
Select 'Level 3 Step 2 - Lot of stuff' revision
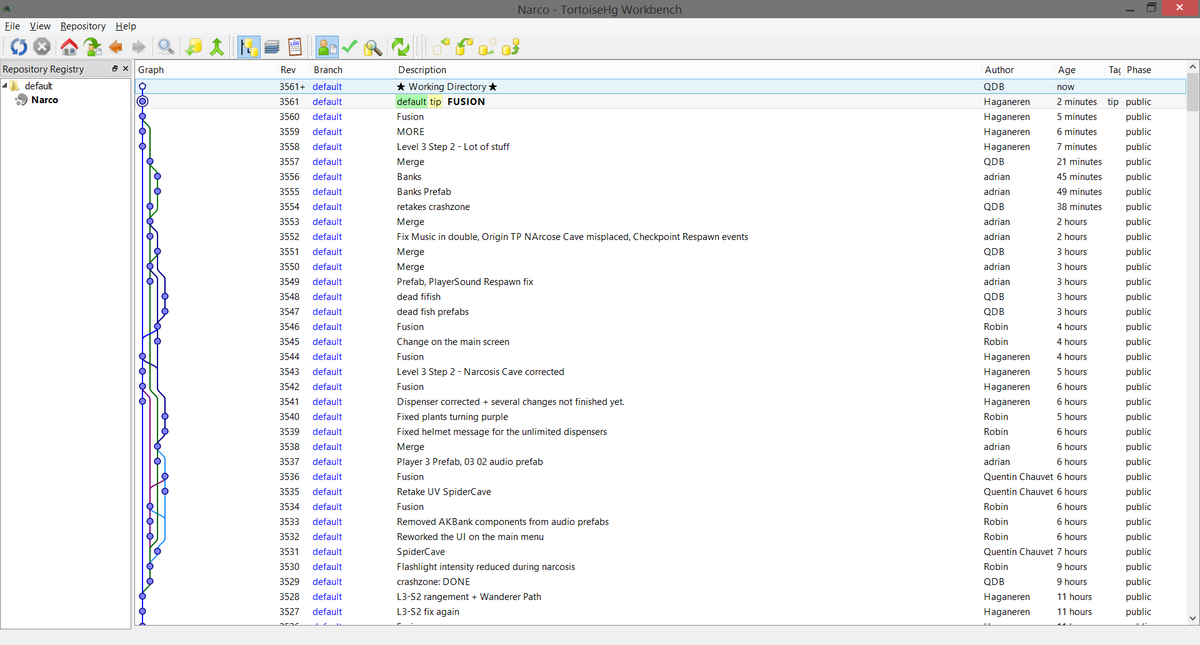[x=660, y=147]
